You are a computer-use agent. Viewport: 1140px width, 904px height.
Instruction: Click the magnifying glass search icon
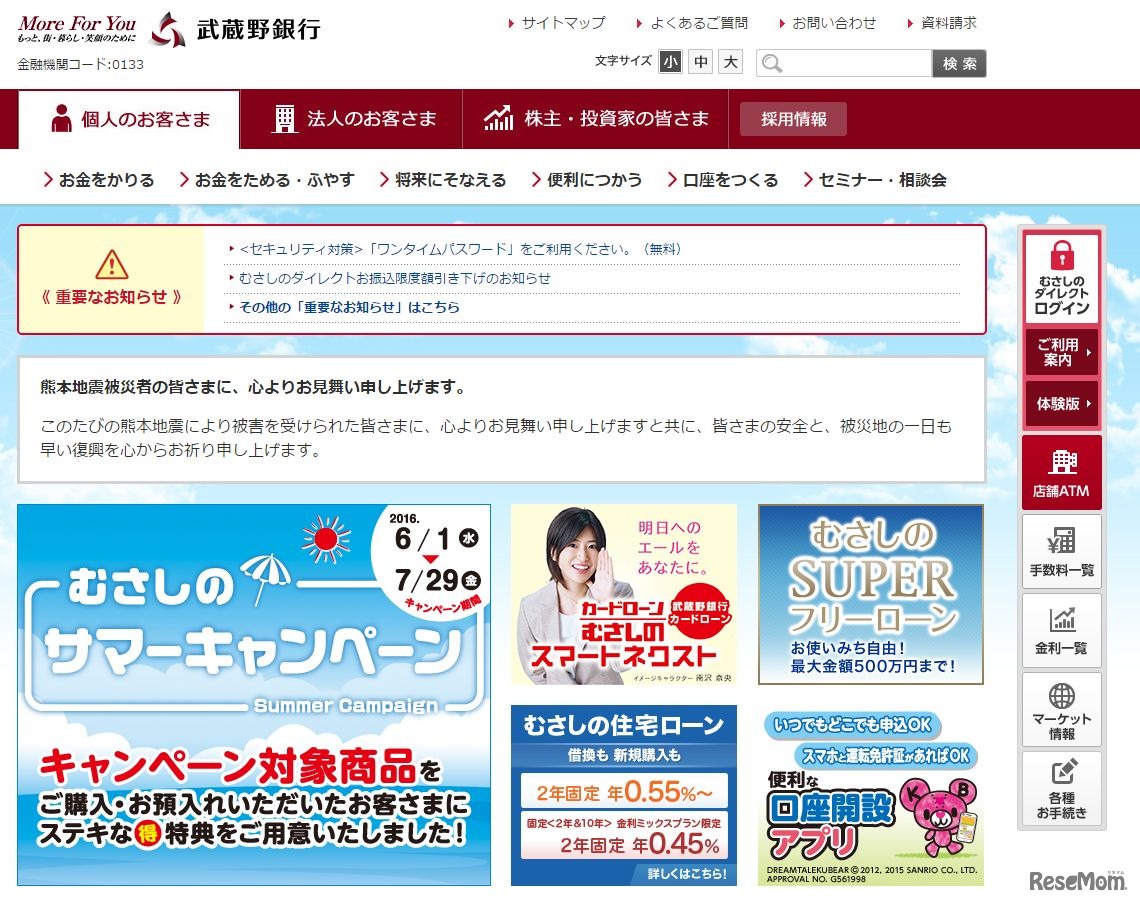(772, 64)
